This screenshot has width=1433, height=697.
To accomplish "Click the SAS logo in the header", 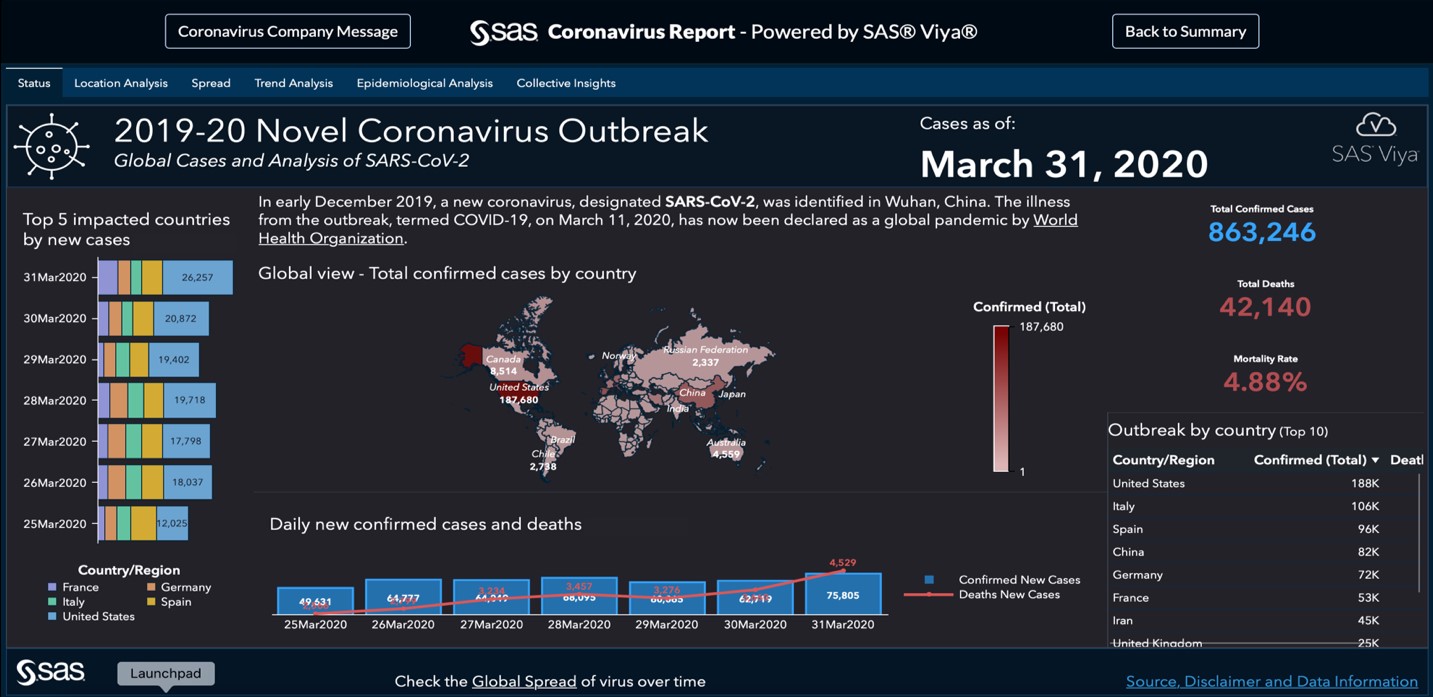I will pyautogui.click(x=504, y=32).
